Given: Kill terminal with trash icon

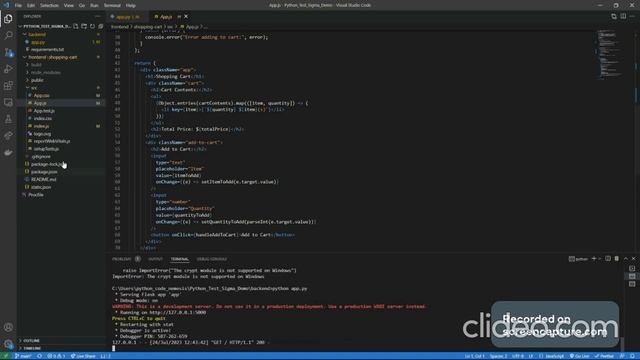Looking at the screenshot, I should [x=617, y=259].
